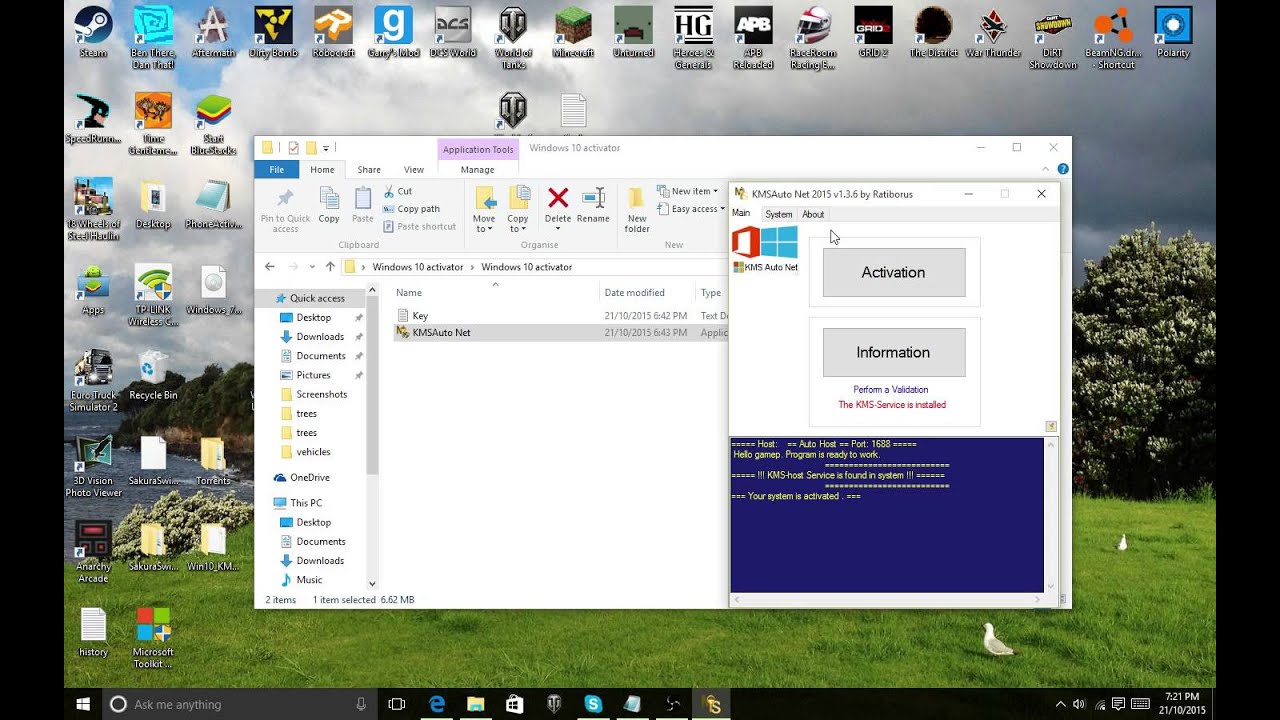Open the Steam desktop icon

pos(93,32)
